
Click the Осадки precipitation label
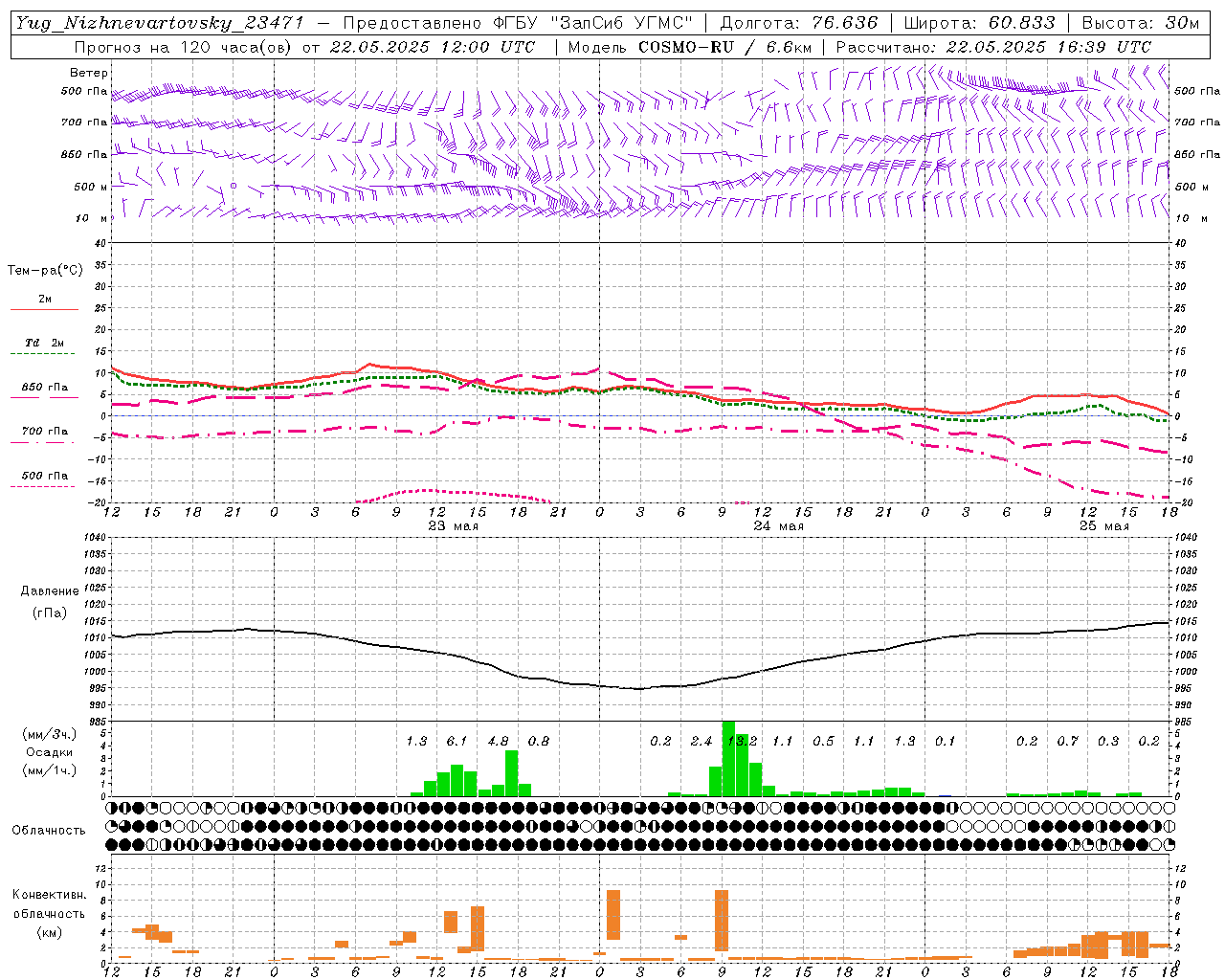[49, 752]
